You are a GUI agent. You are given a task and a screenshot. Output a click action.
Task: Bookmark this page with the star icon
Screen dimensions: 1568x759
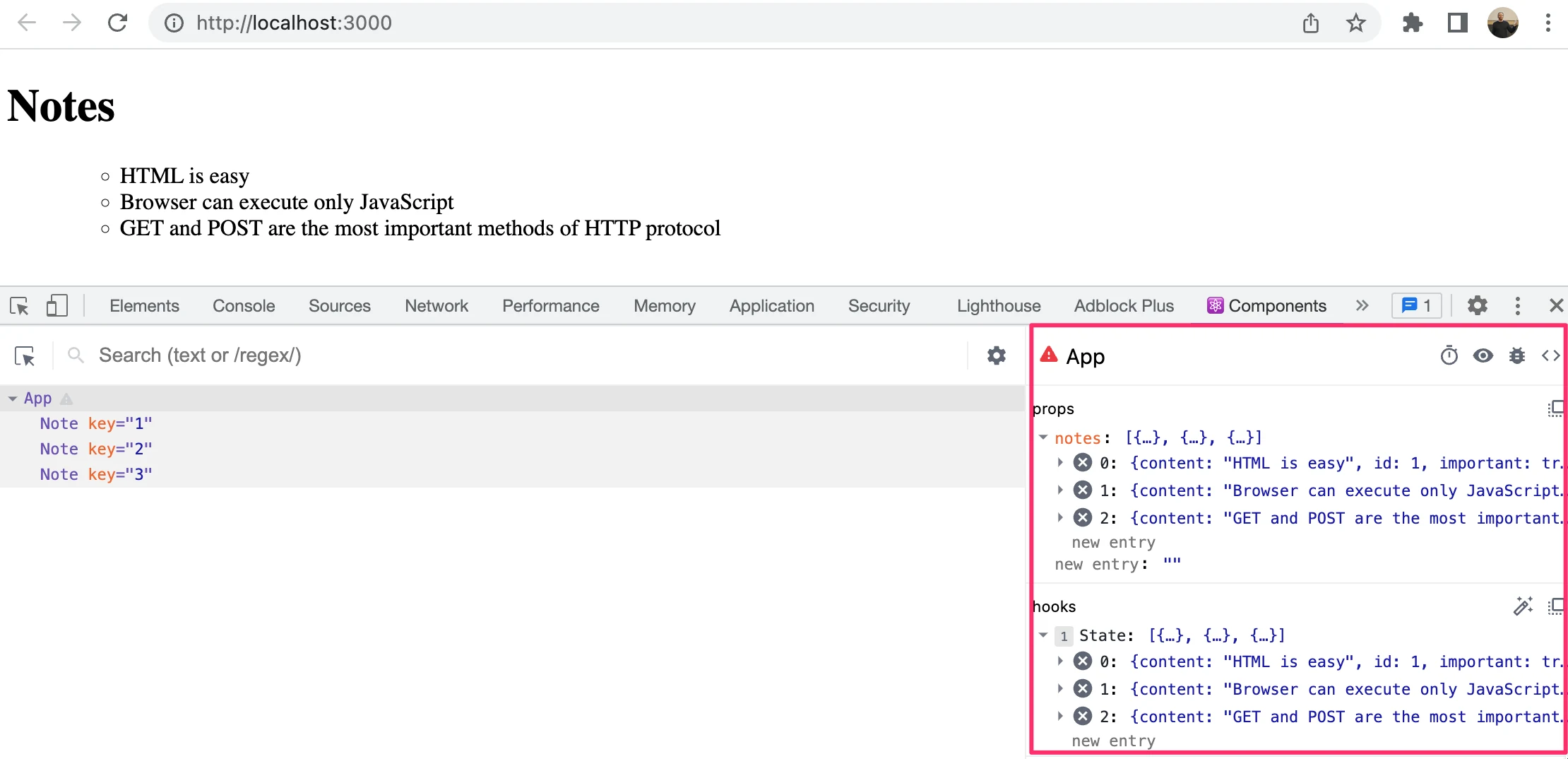(x=1355, y=23)
